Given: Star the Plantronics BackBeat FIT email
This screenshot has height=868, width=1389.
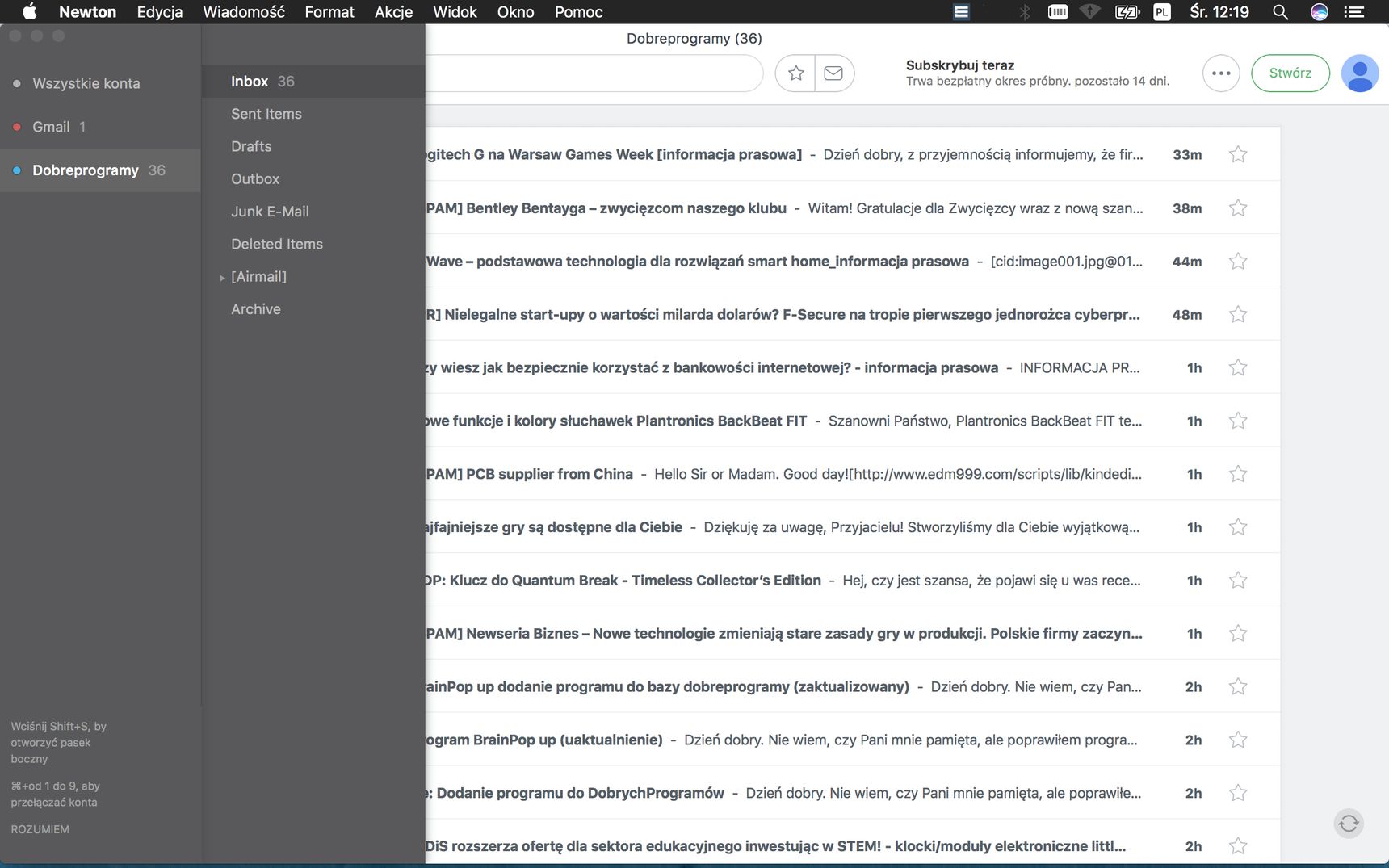Looking at the screenshot, I should pyautogui.click(x=1238, y=421).
